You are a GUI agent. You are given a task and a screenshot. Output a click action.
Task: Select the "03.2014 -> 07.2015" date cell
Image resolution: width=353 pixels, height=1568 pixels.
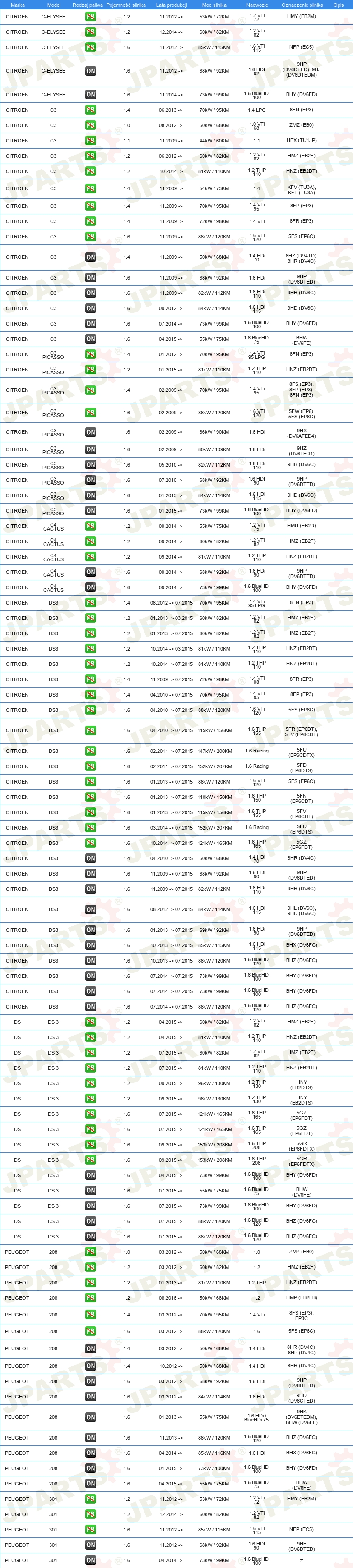(172, 828)
